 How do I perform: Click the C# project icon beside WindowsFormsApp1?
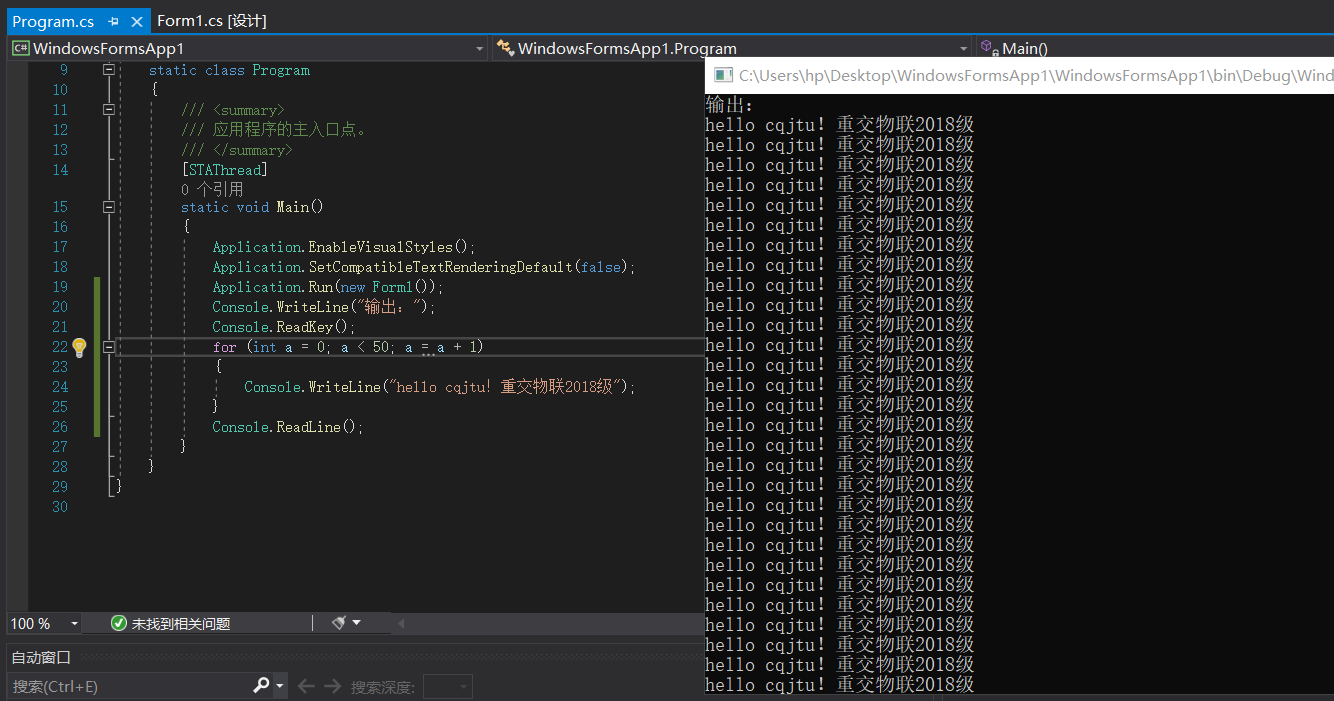20,48
